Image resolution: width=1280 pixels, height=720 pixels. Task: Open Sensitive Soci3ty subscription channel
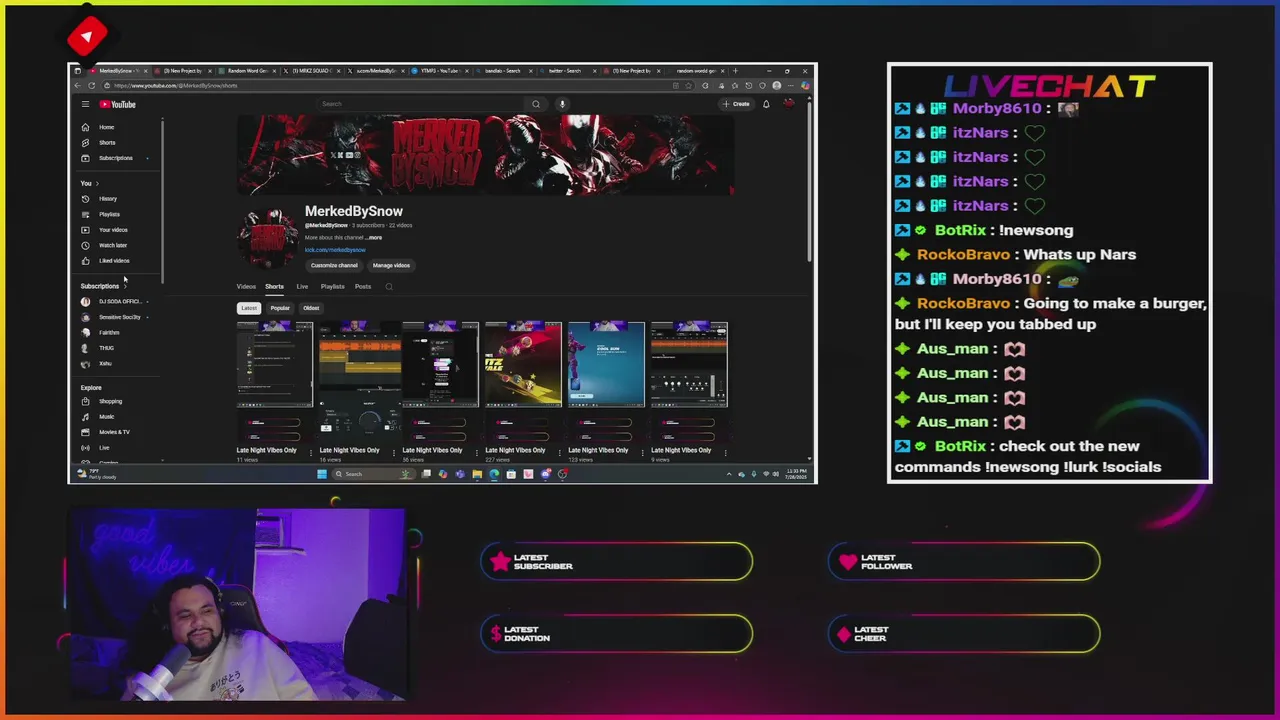click(x=115, y=317)
